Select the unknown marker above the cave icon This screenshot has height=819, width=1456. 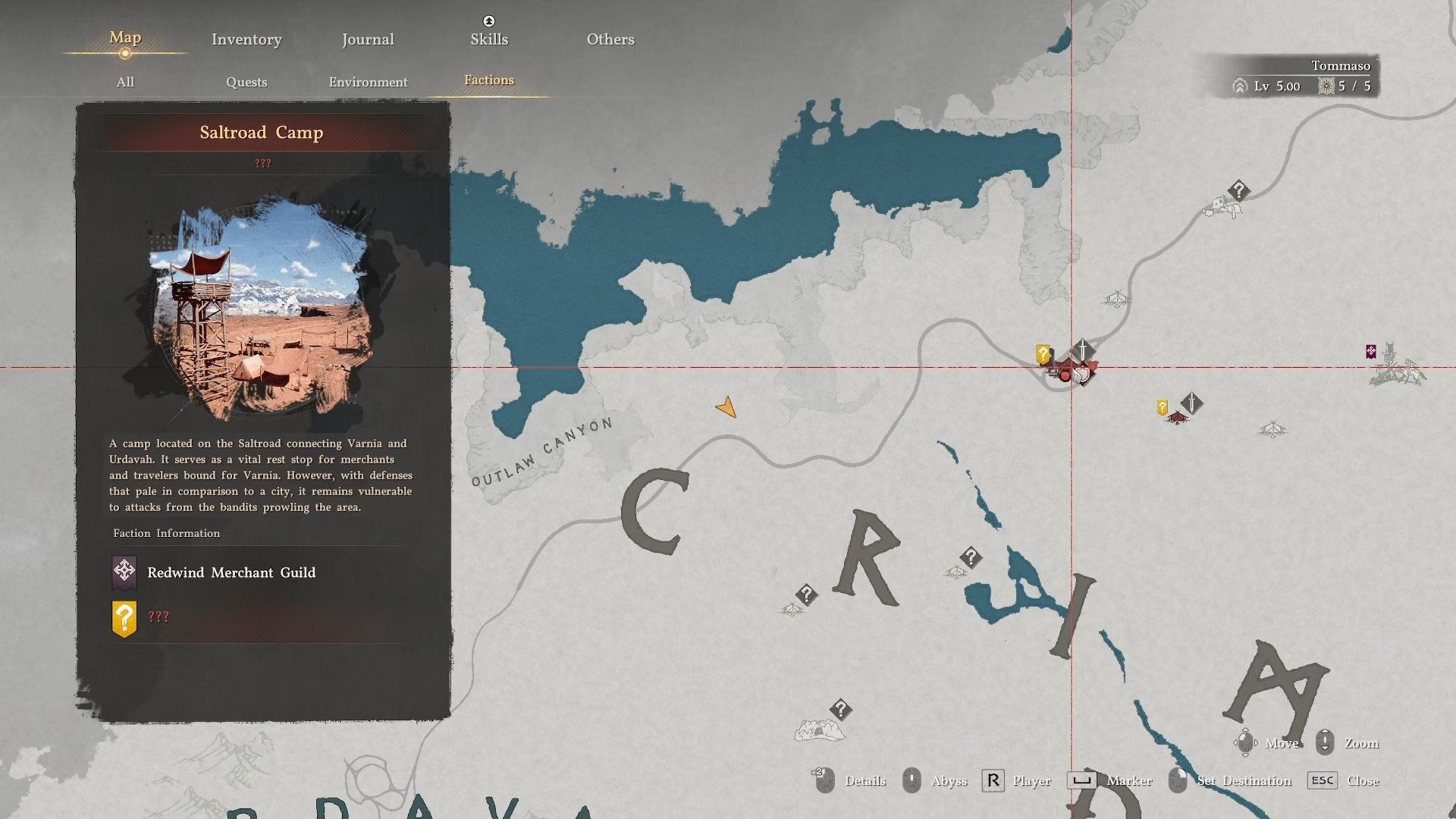click(840, 710)
